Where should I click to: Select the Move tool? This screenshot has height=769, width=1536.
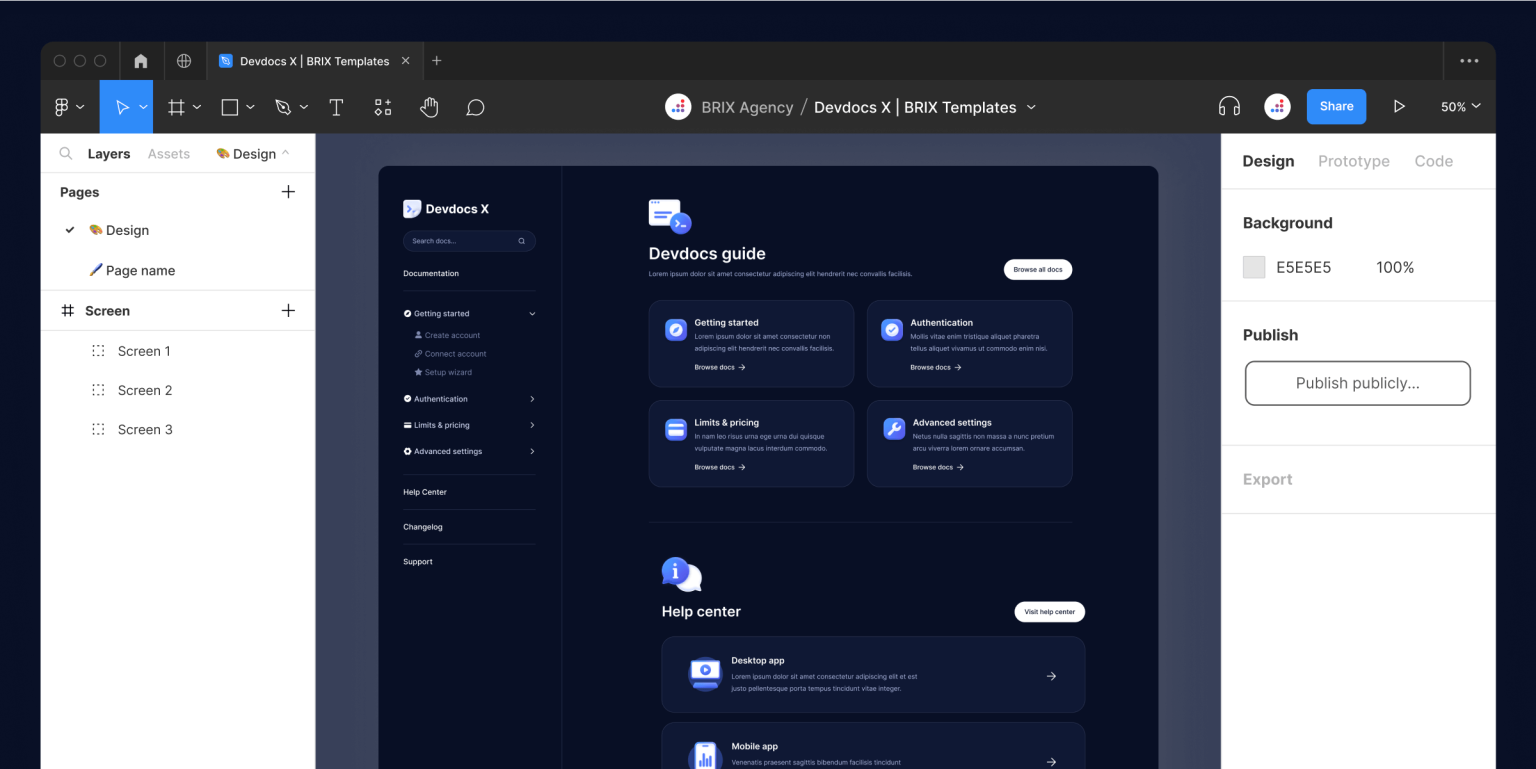[120, 106]
